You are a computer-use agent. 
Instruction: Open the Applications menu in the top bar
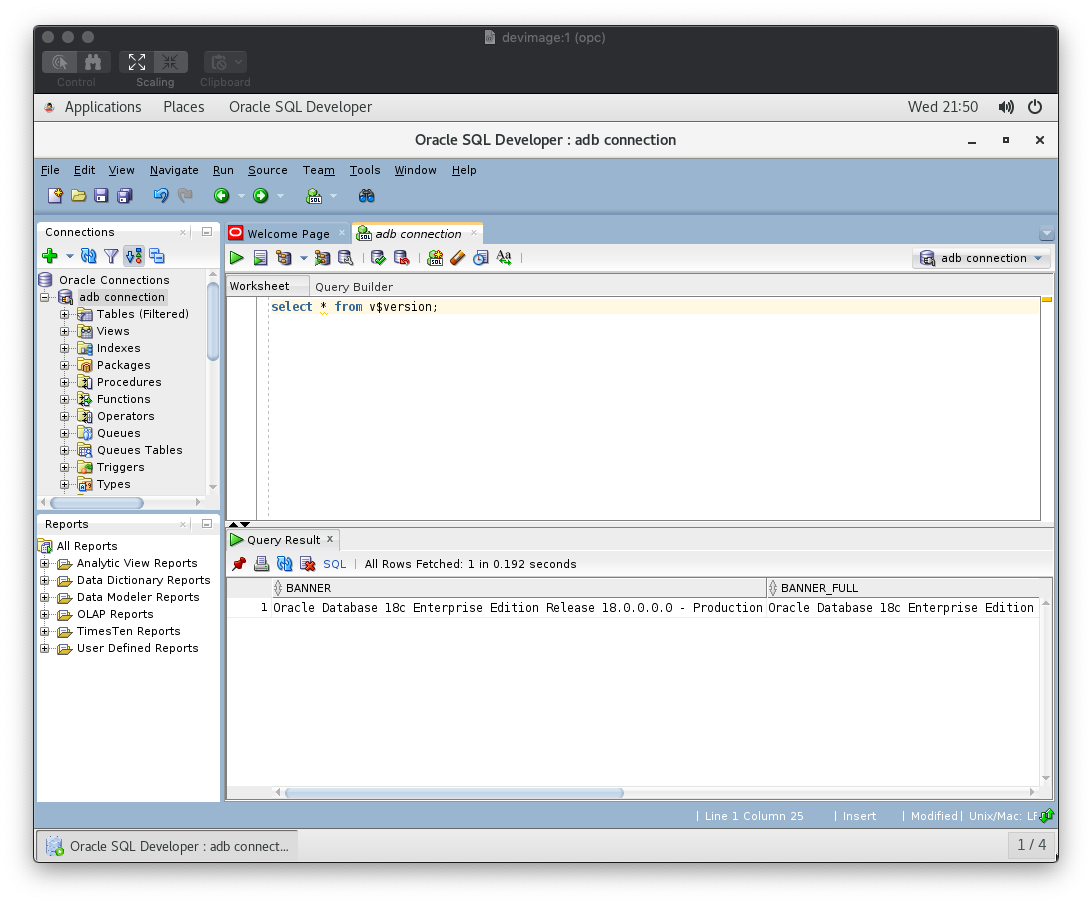(102, 107)
